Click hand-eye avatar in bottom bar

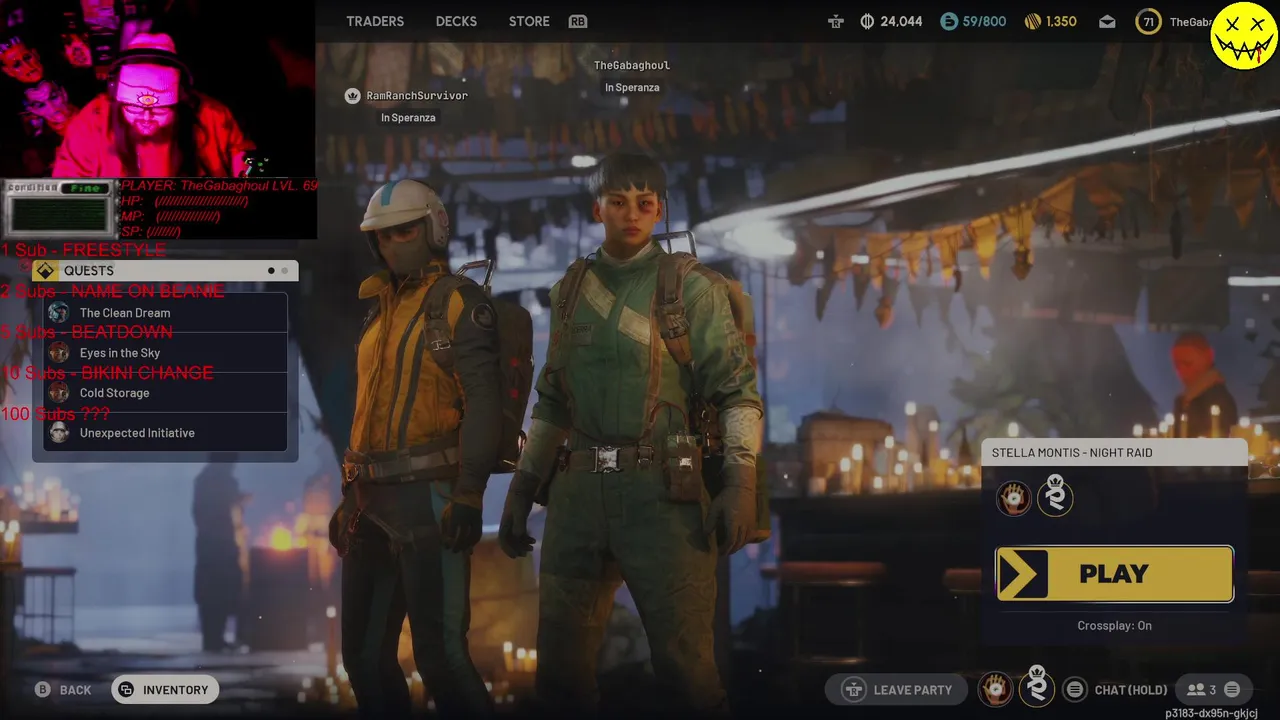pyautogui.click(x=995, y=689)
